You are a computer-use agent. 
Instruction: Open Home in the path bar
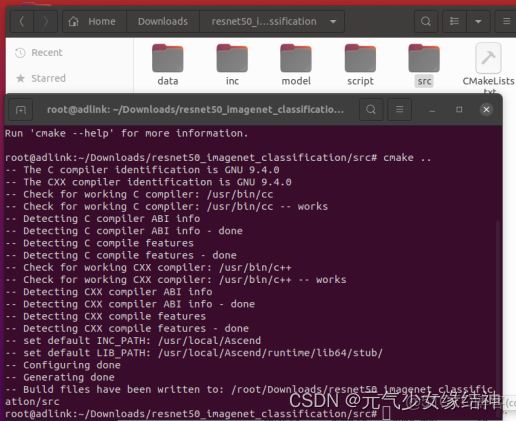click(x=94, y=22)
